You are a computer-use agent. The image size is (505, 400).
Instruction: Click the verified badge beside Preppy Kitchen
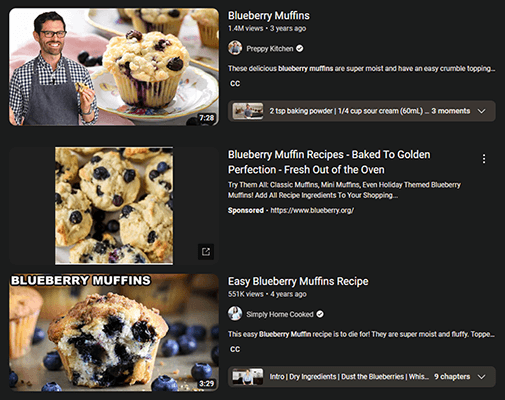[300, 49]
